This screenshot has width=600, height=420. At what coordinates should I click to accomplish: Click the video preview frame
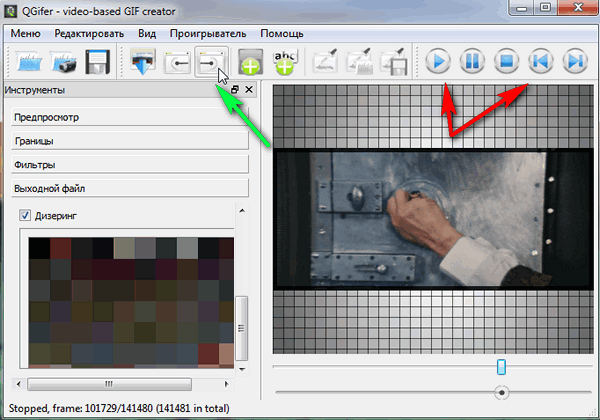click(x=433, y=219)
